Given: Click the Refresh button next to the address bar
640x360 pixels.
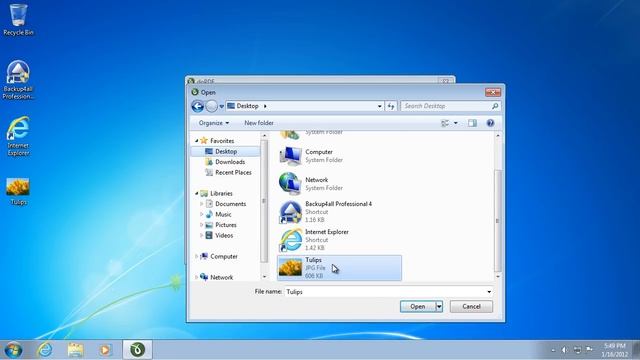Looking at the screenshot, I should click(391, 106).
